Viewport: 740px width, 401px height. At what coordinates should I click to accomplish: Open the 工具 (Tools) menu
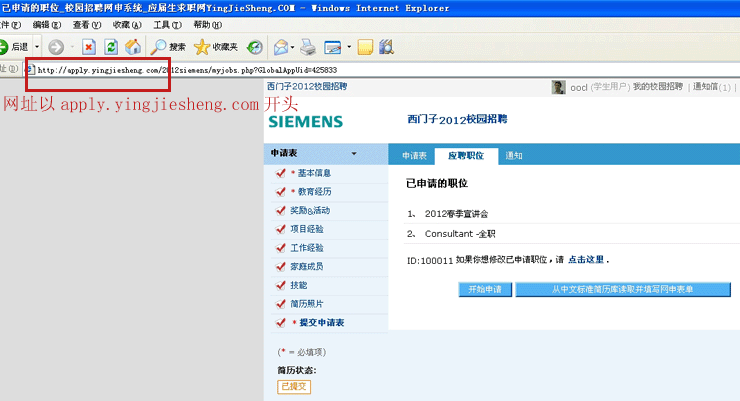click(x=167, y=25)
